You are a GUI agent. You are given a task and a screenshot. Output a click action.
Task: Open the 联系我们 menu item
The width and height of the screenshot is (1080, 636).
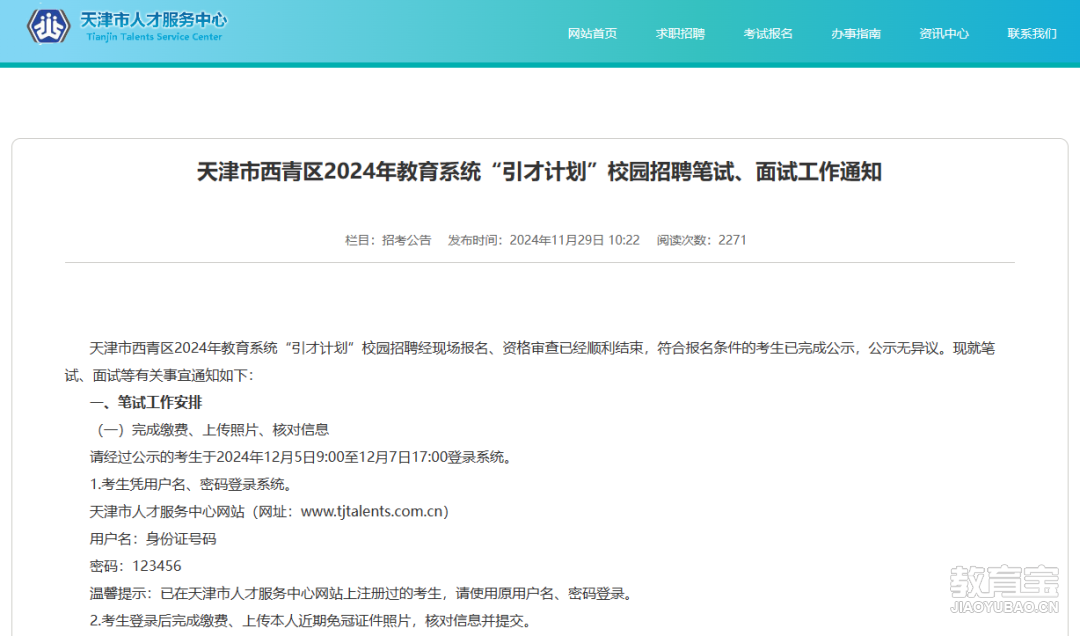point(1032,34)
